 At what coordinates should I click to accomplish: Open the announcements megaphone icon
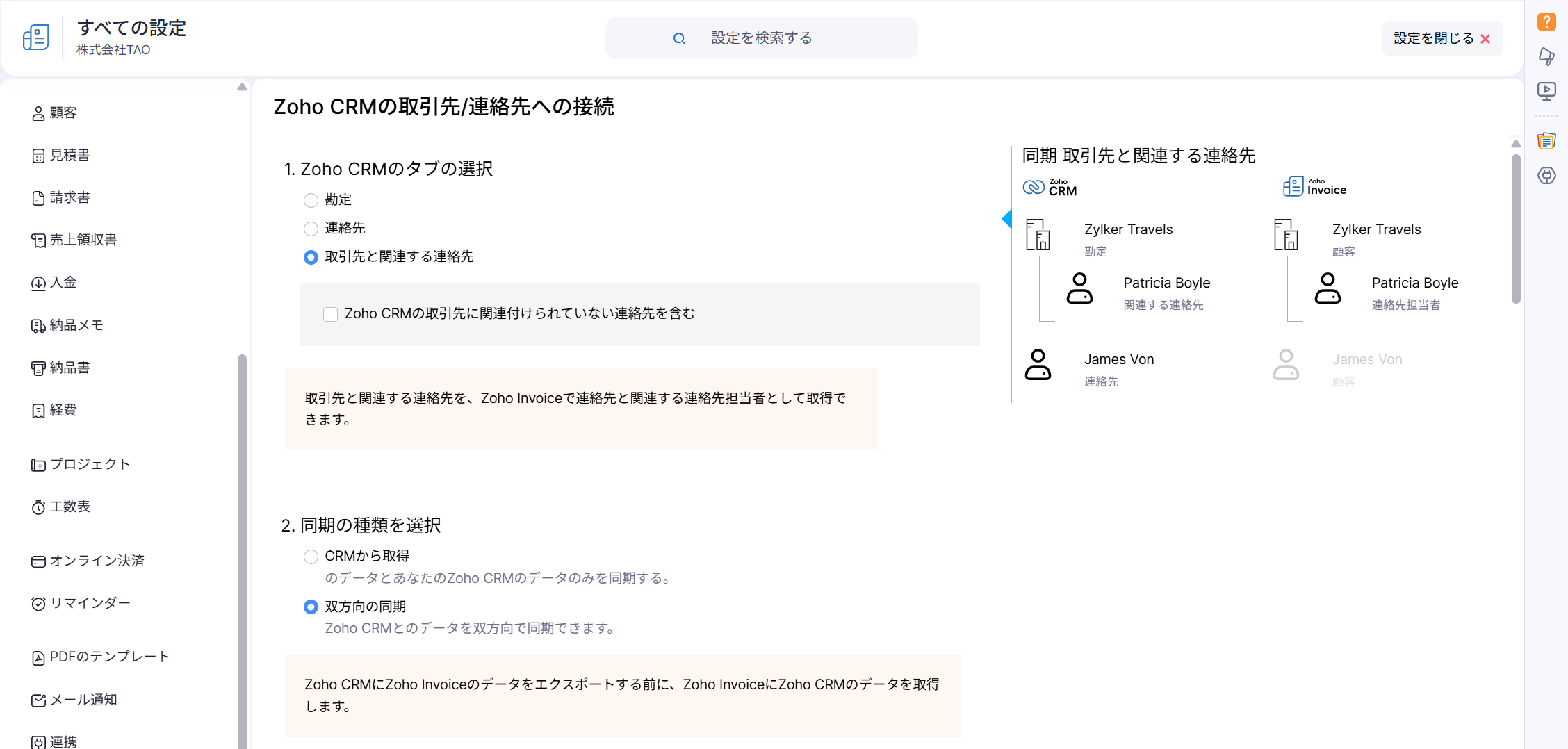1546,56
